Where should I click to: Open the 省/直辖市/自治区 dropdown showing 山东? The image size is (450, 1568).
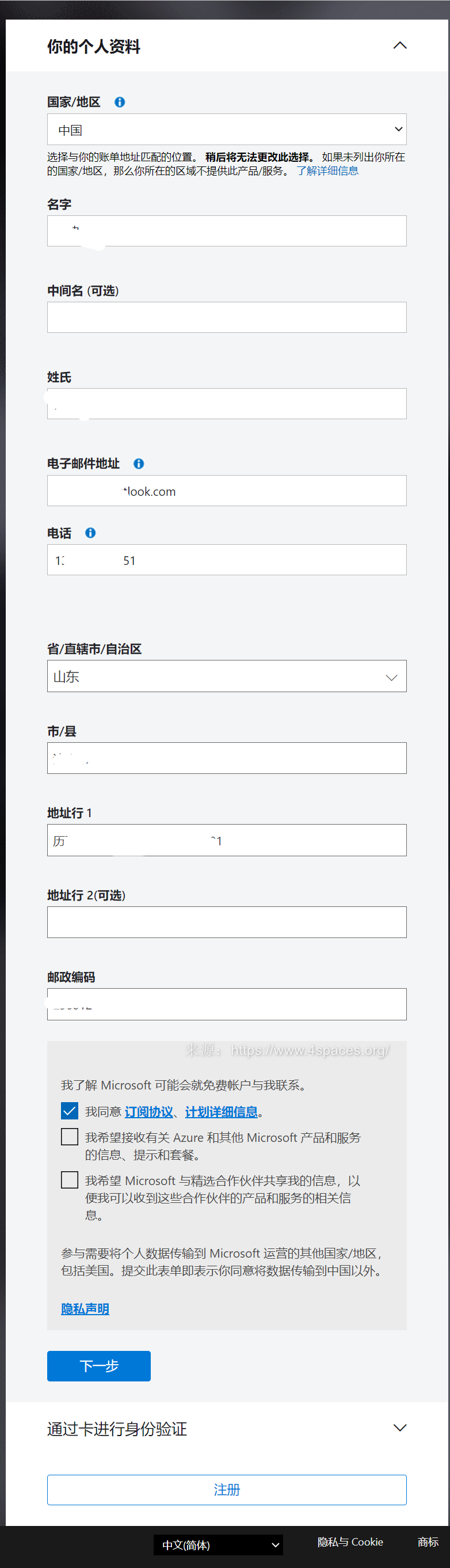226,676
